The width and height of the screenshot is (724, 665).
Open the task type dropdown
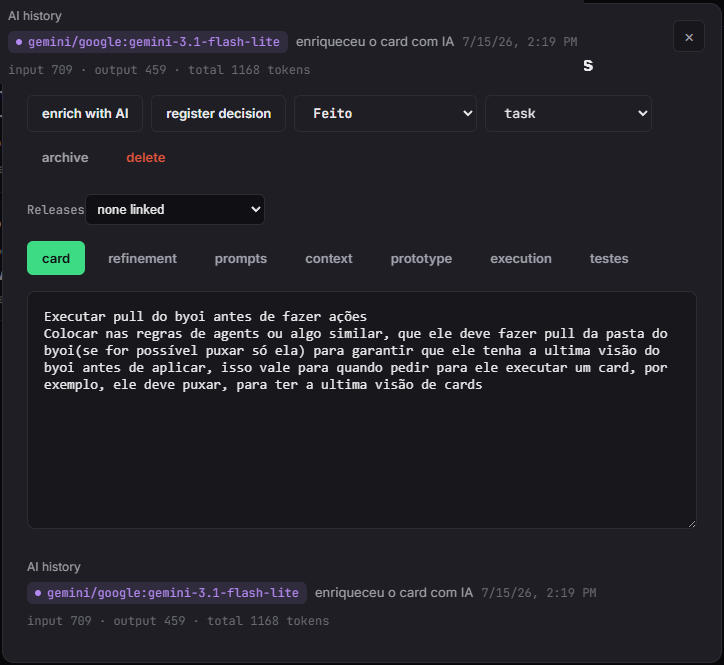568,114
